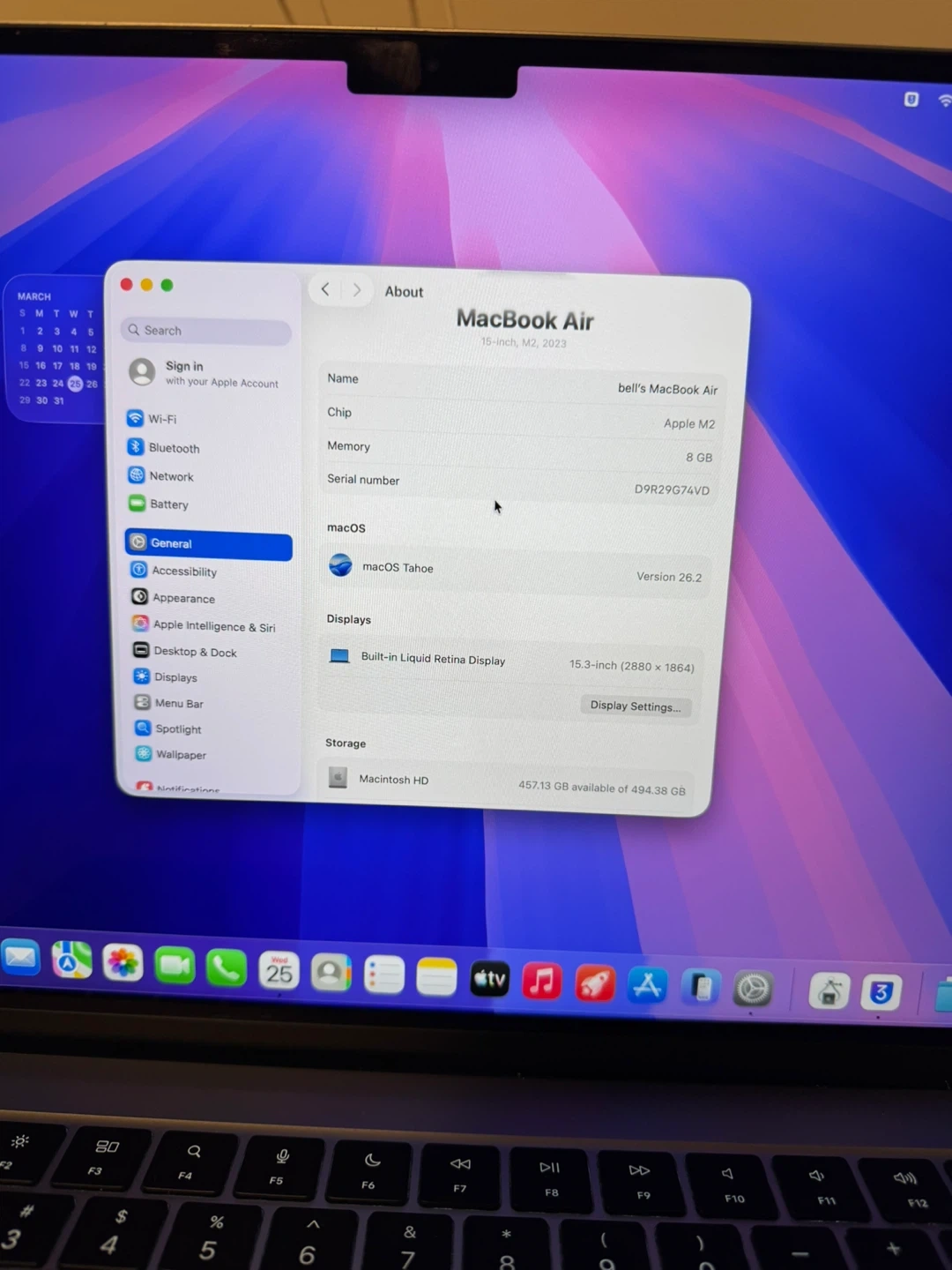This screenshot has height=1270, width=952.
Task: Switch to Desktop & Dock settings
Action: coord(195,652)
